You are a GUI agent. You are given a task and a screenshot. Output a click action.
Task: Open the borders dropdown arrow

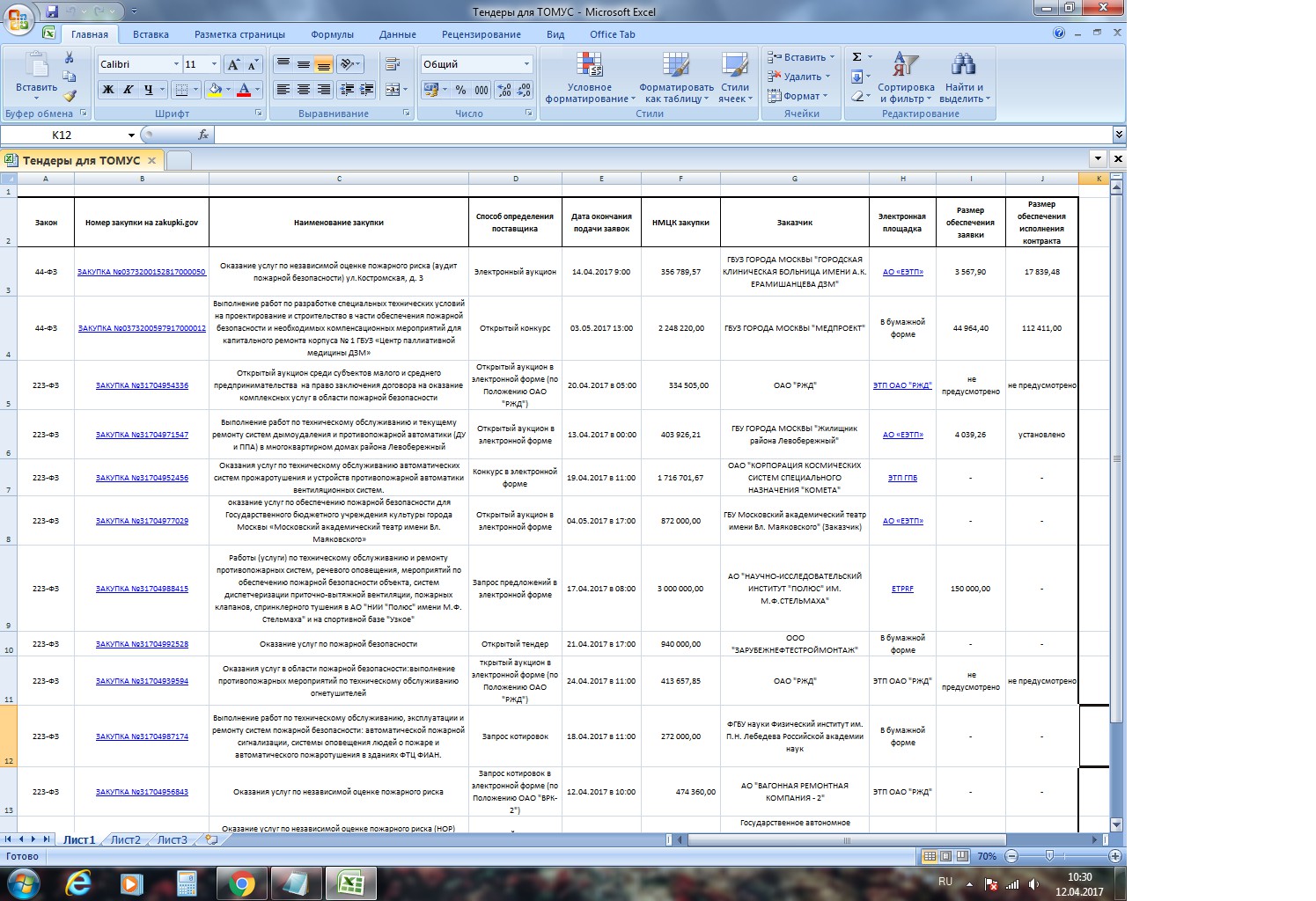click(x=195, y=90)
